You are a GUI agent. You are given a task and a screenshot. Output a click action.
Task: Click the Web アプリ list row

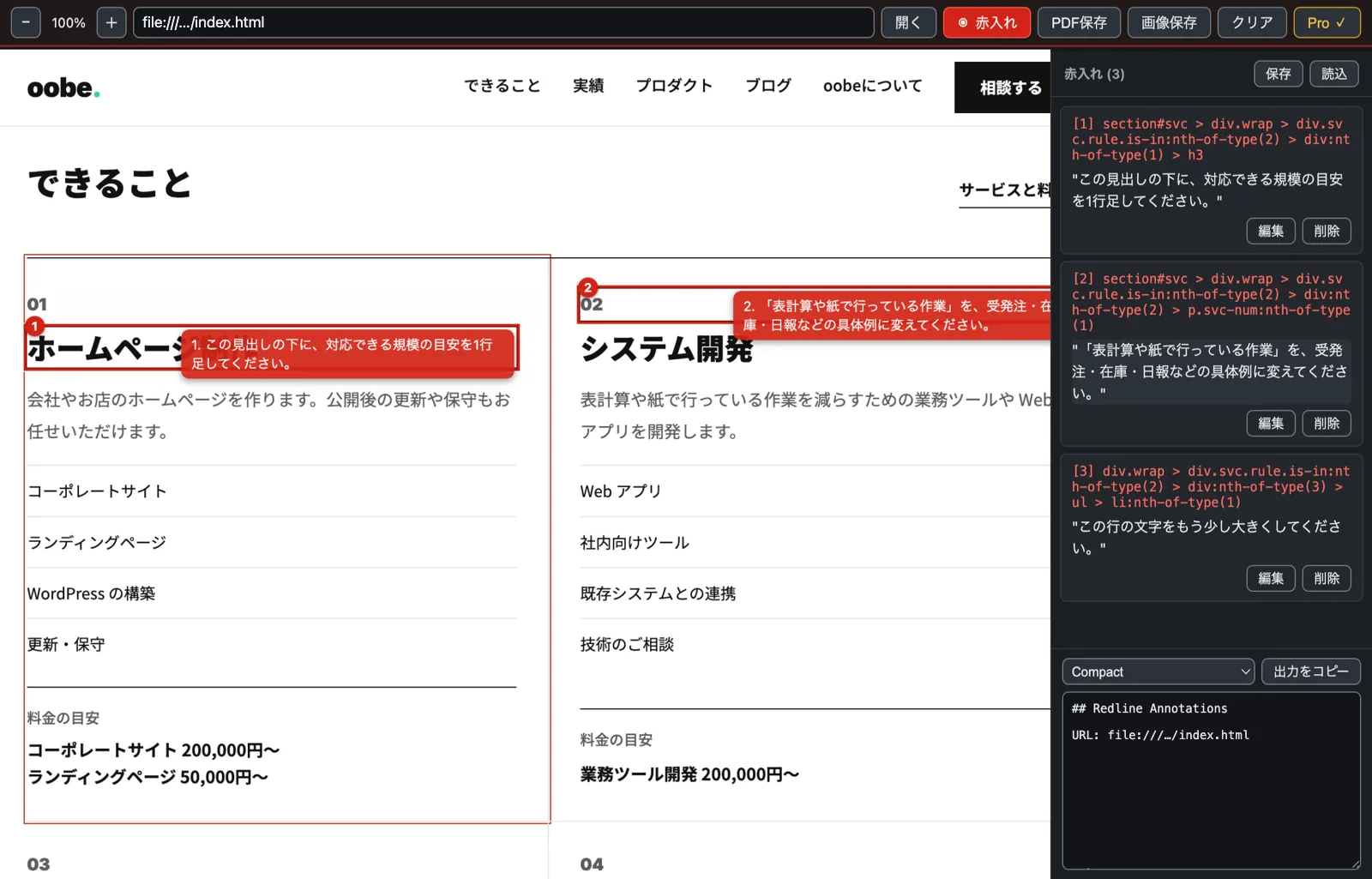pos(815,491)
